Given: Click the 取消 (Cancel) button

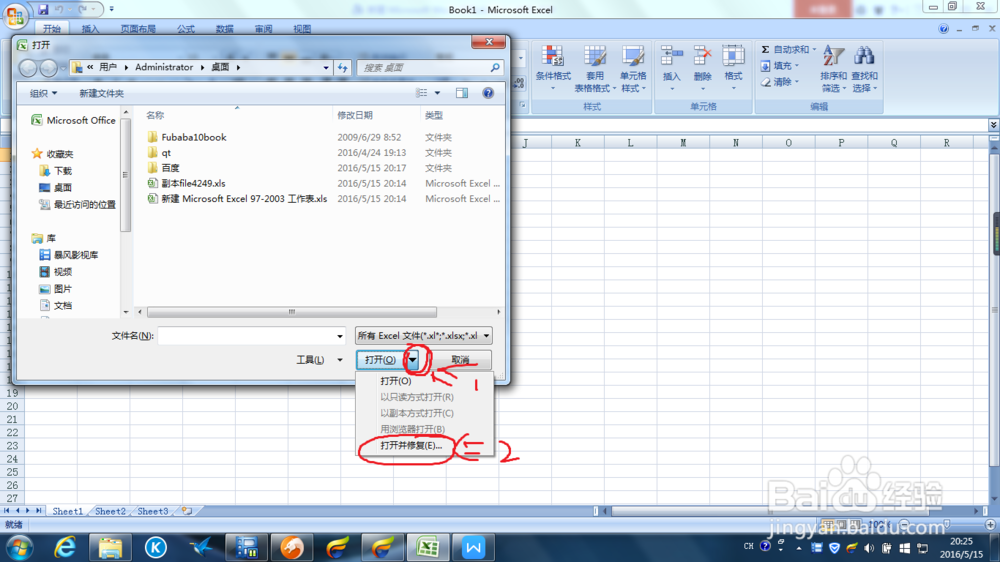Looking at the screenshot, I should click(460, 360).
